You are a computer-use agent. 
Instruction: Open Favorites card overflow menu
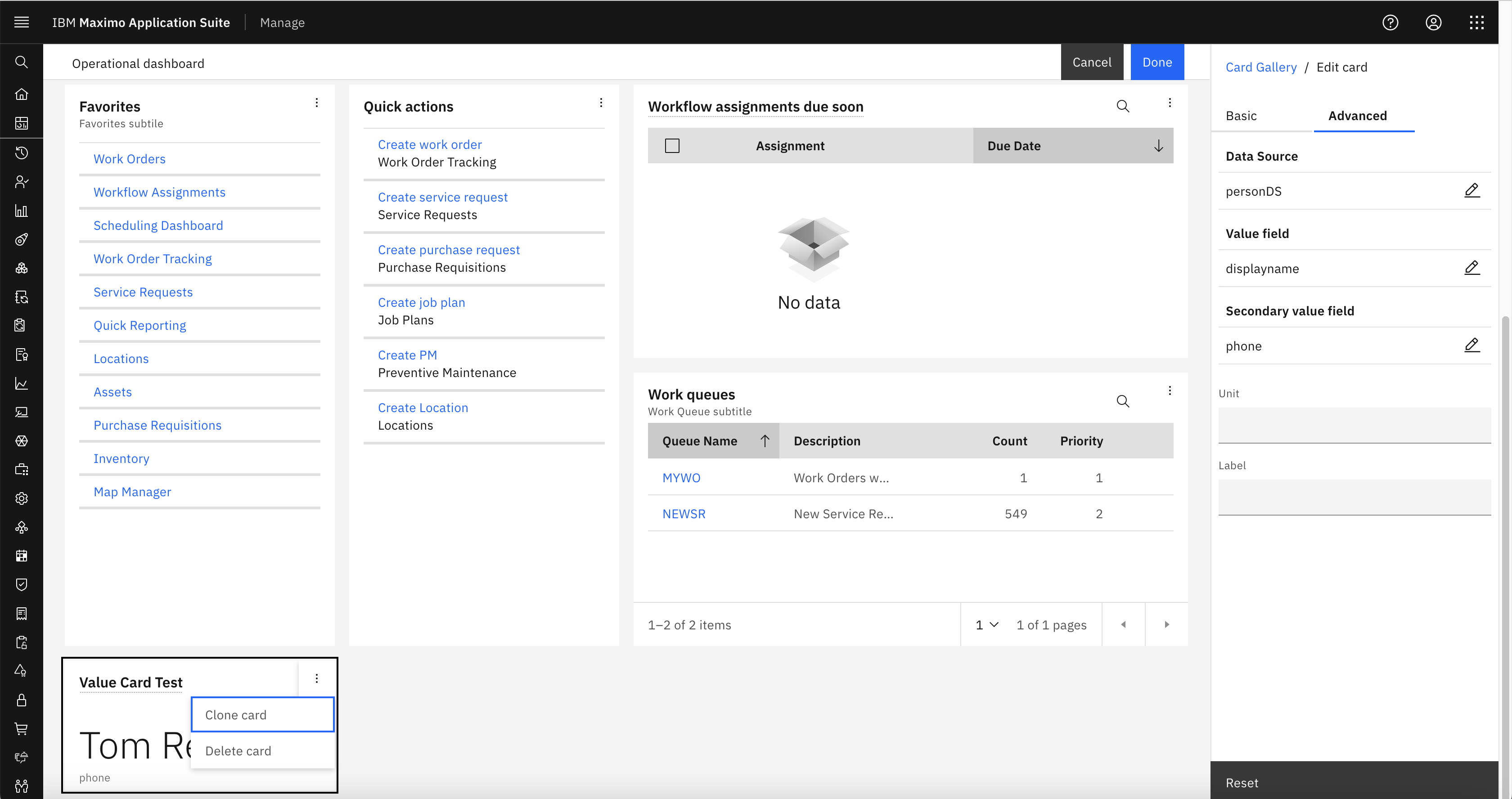[317, 103]
